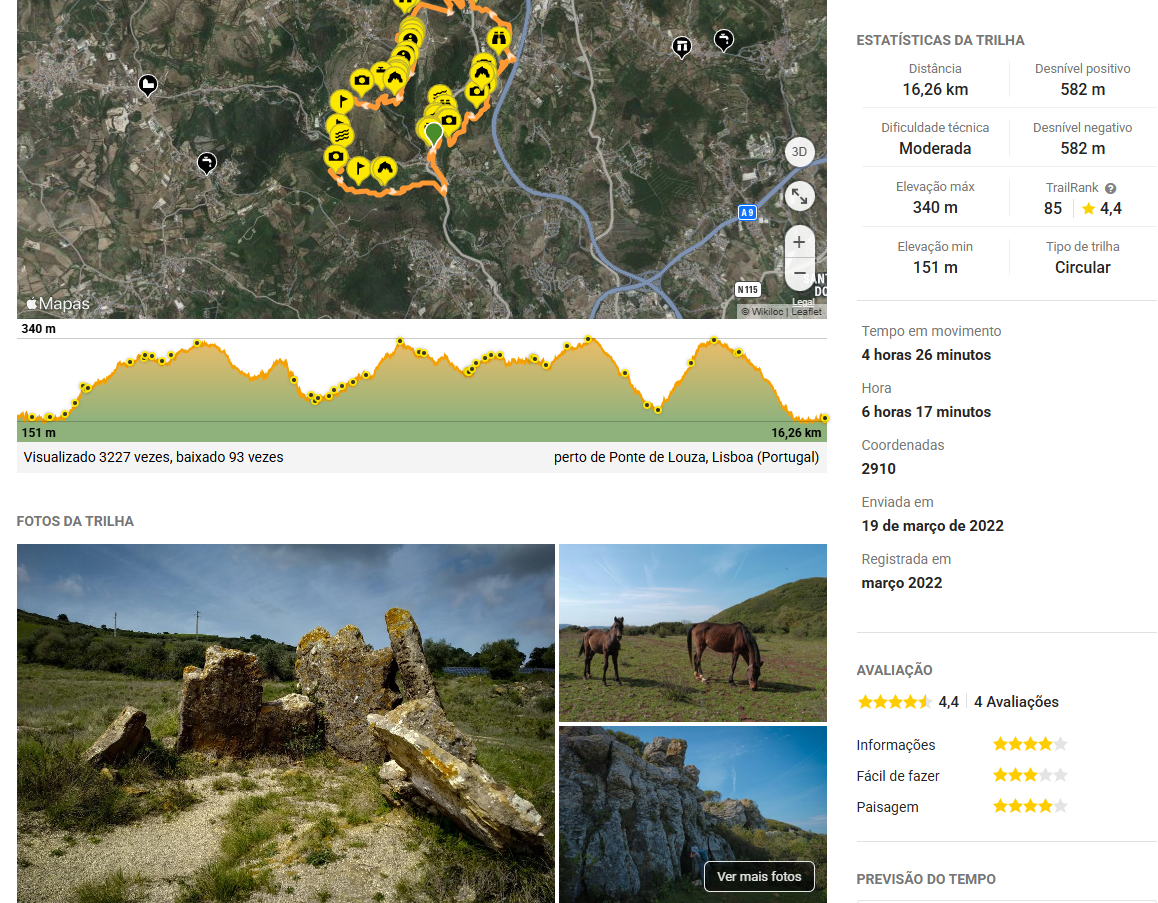
Task: Zoom out on the map
Action: (798, 273)
